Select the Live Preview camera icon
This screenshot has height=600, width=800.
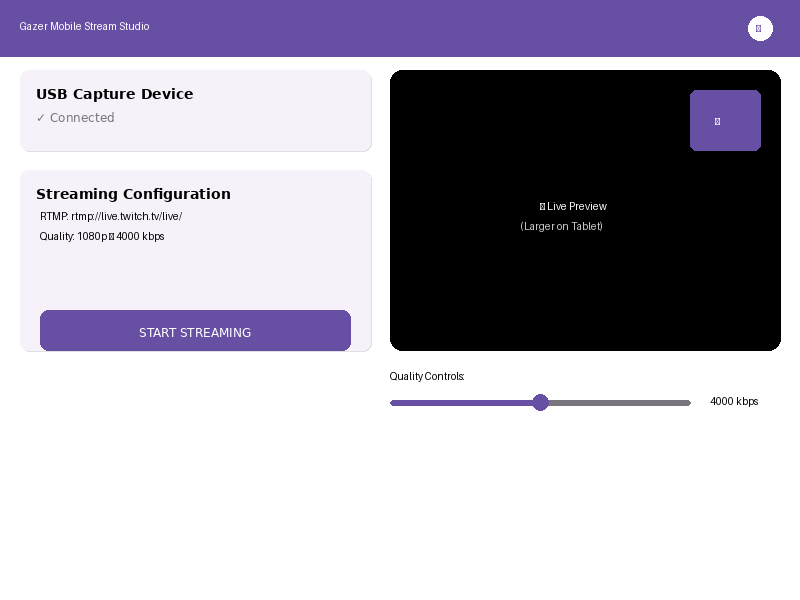pos(541,206)
